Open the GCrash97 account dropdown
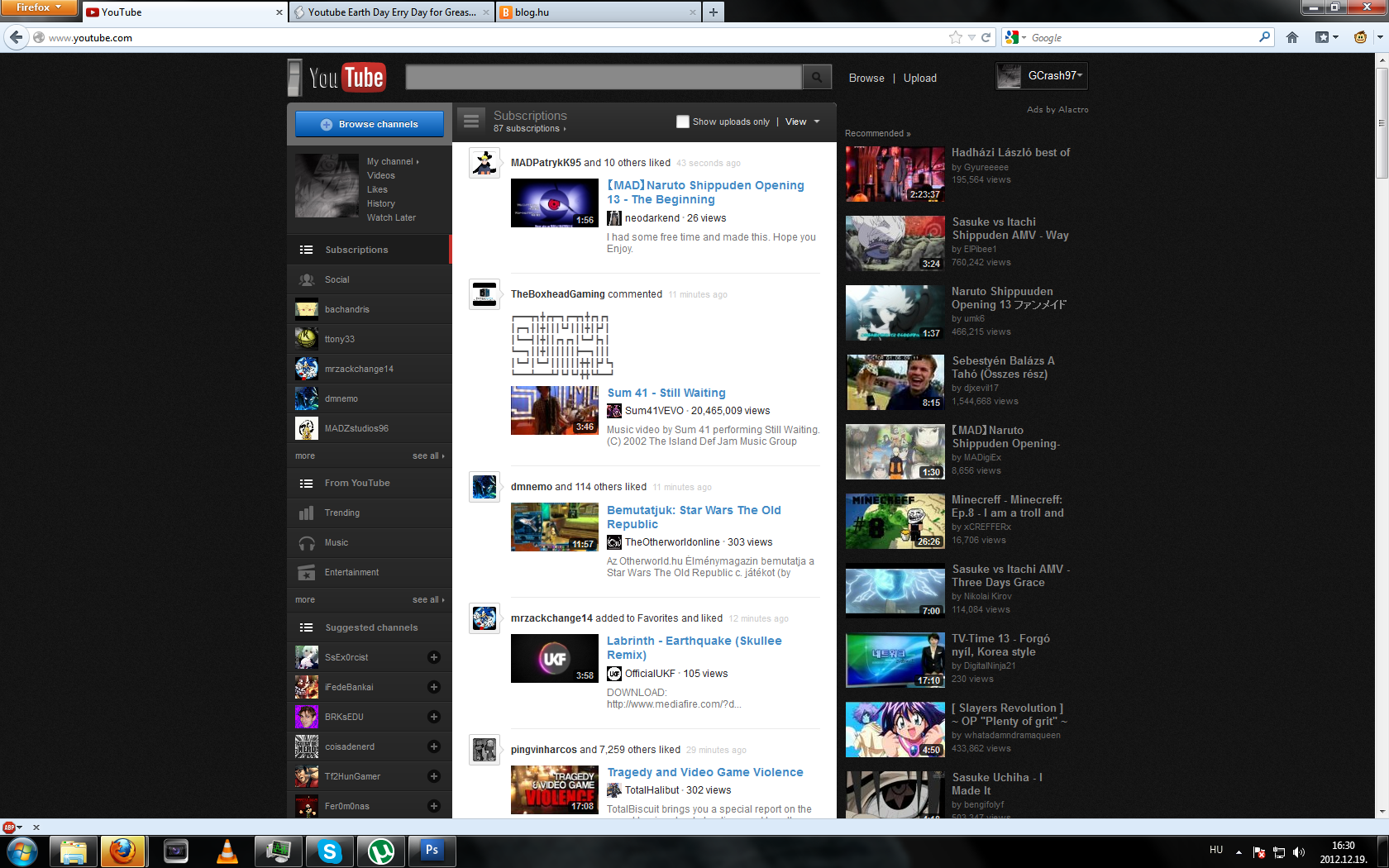Screen dimensions: 1389x868 pos(1042,75)
